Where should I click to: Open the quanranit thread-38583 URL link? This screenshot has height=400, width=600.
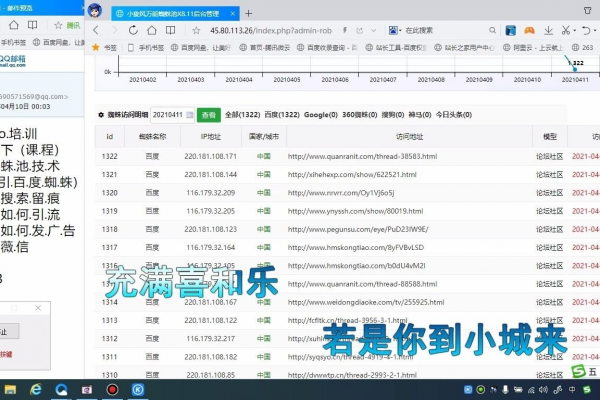click(x=362, y=156)
